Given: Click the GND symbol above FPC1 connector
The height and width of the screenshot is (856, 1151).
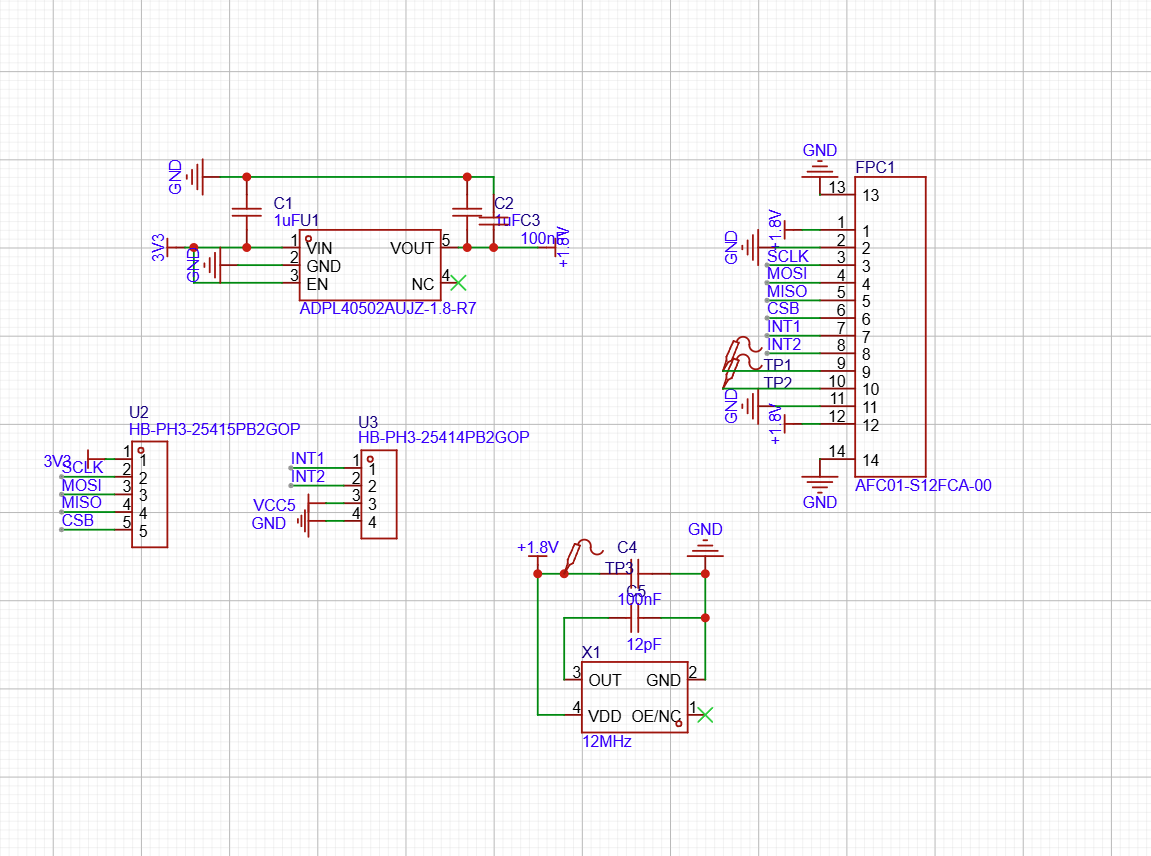Looking at the screenshot, I should pos(820,165).
